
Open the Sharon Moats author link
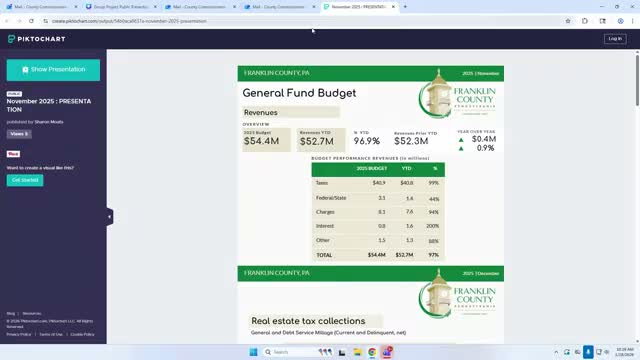pyautogui.click(x=49, y=122)
